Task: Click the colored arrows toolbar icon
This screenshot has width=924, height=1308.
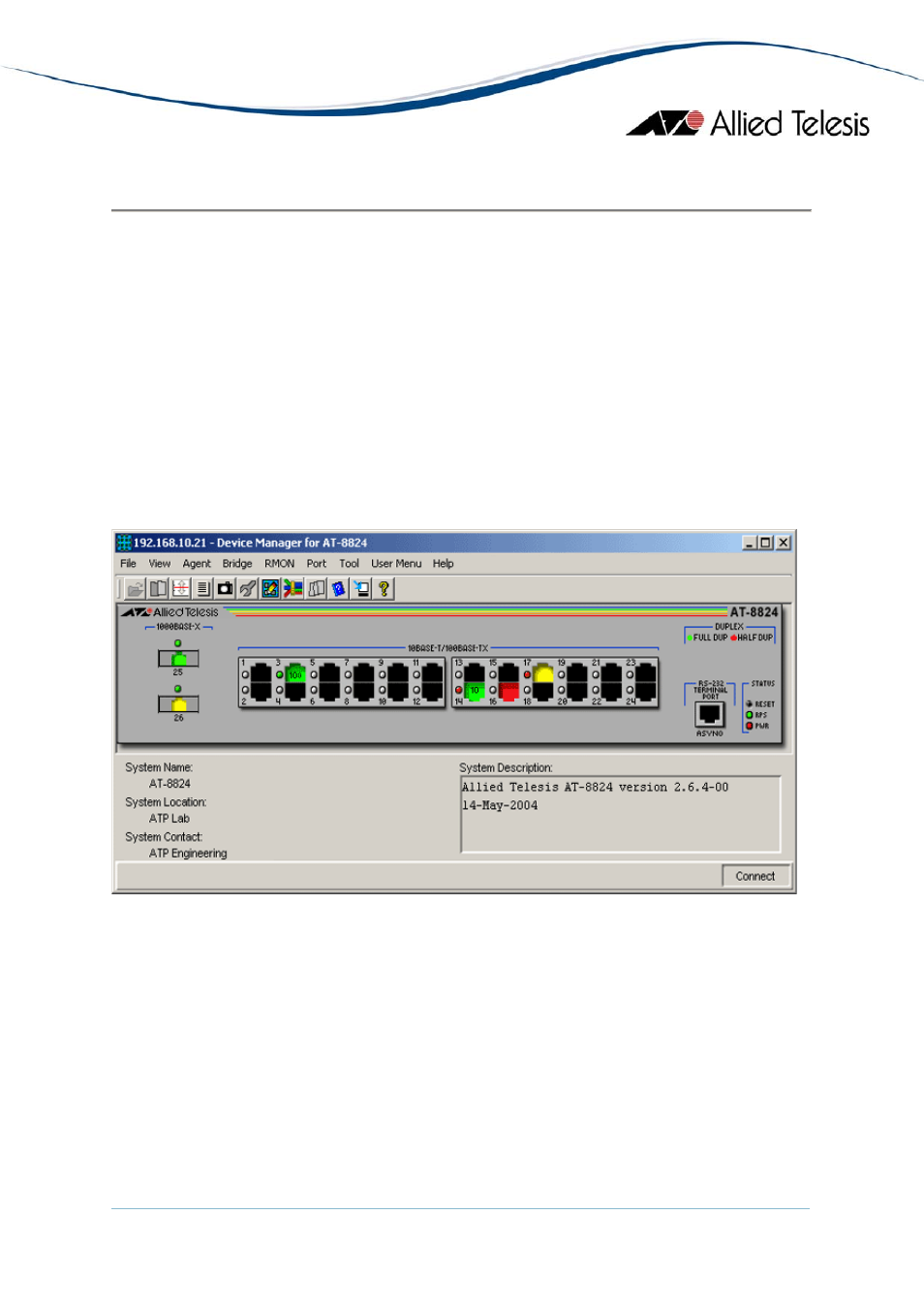Action: 293,588
